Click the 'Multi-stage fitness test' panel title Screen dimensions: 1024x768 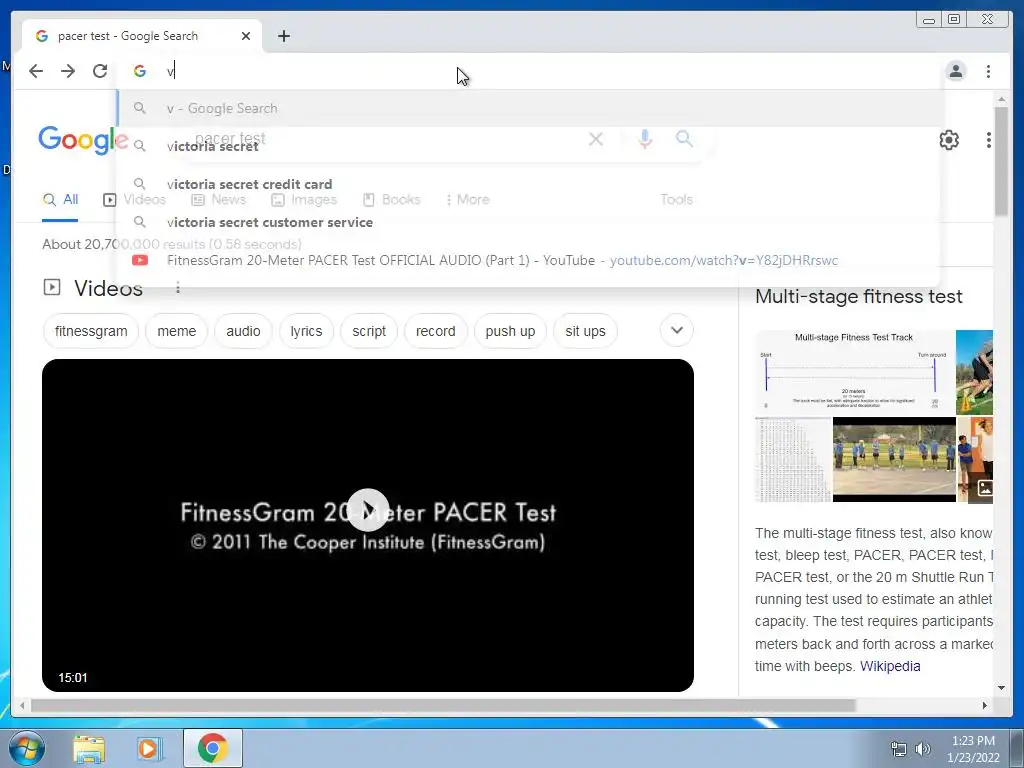coord(859,296)
